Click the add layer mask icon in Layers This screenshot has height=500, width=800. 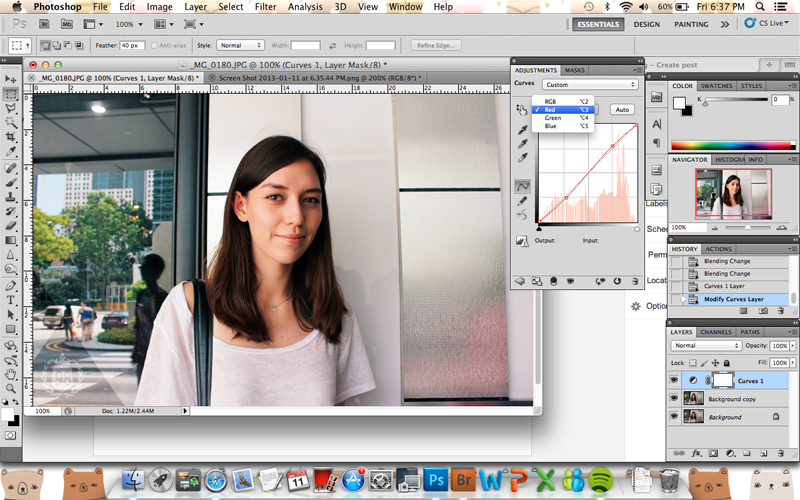(x=713, y=453)
